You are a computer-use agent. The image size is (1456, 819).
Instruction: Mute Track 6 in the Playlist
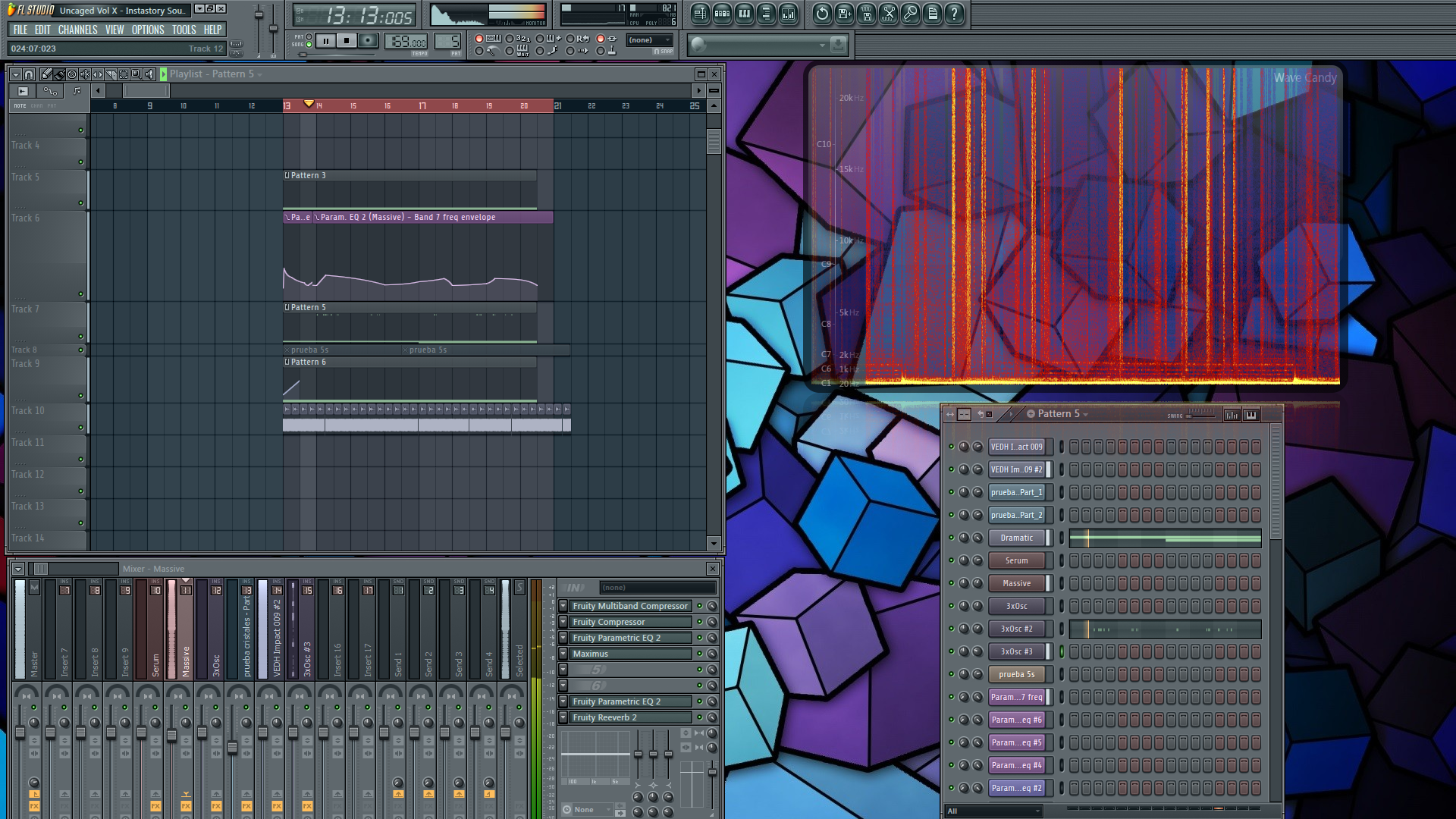(x=80, y=294)
